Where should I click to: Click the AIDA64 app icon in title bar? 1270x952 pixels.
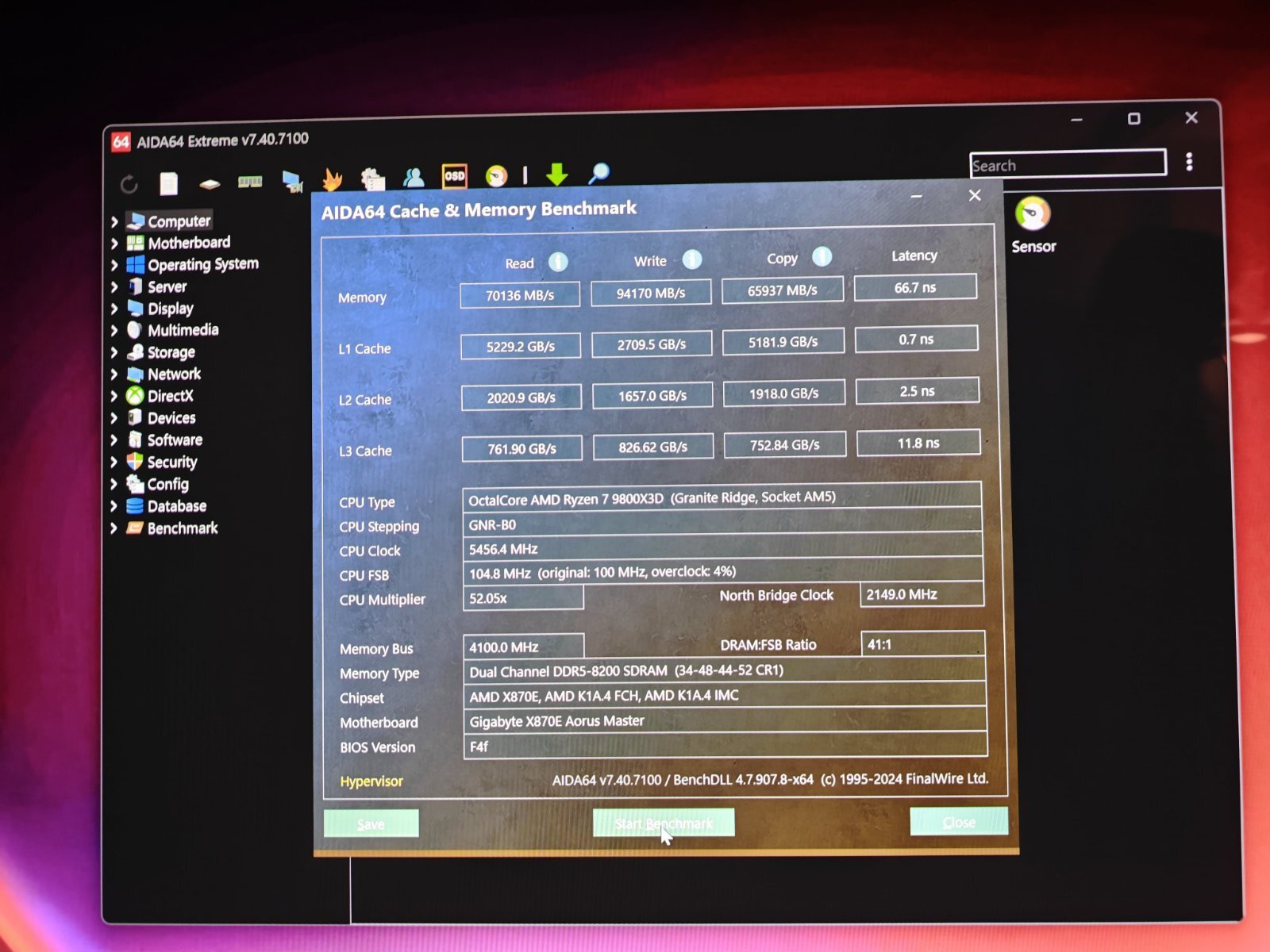(x=121, y=142)
